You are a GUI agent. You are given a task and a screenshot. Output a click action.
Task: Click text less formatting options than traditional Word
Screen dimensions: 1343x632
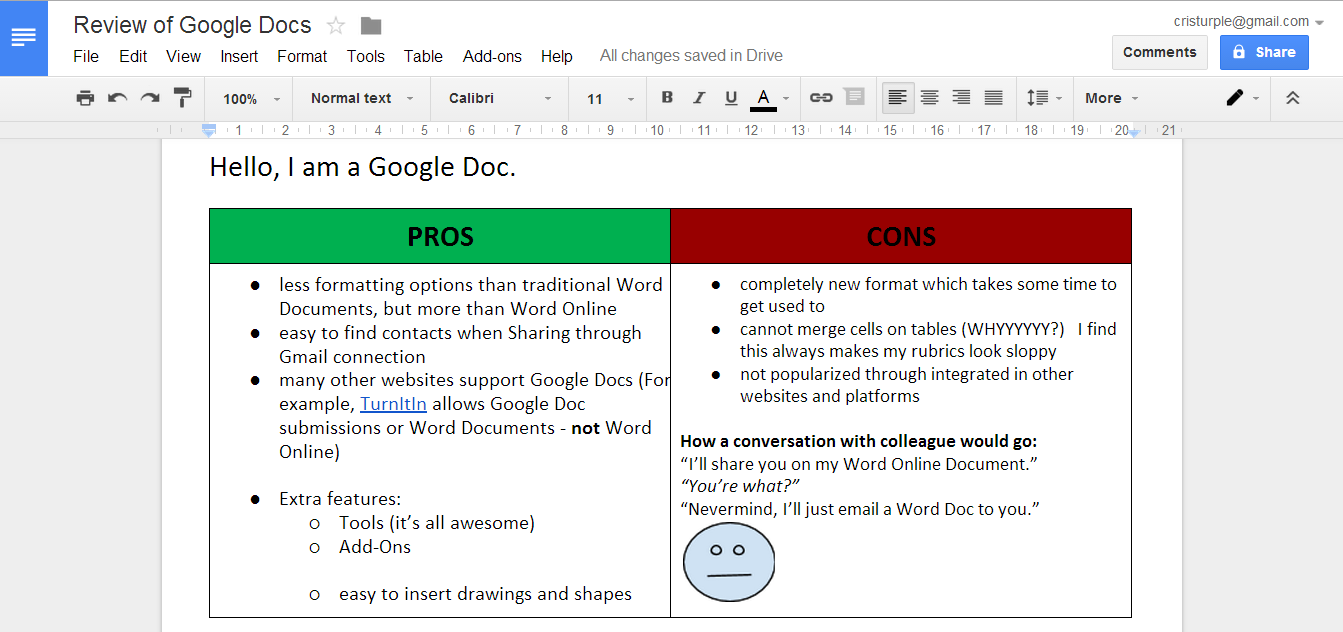click(471, 285)
